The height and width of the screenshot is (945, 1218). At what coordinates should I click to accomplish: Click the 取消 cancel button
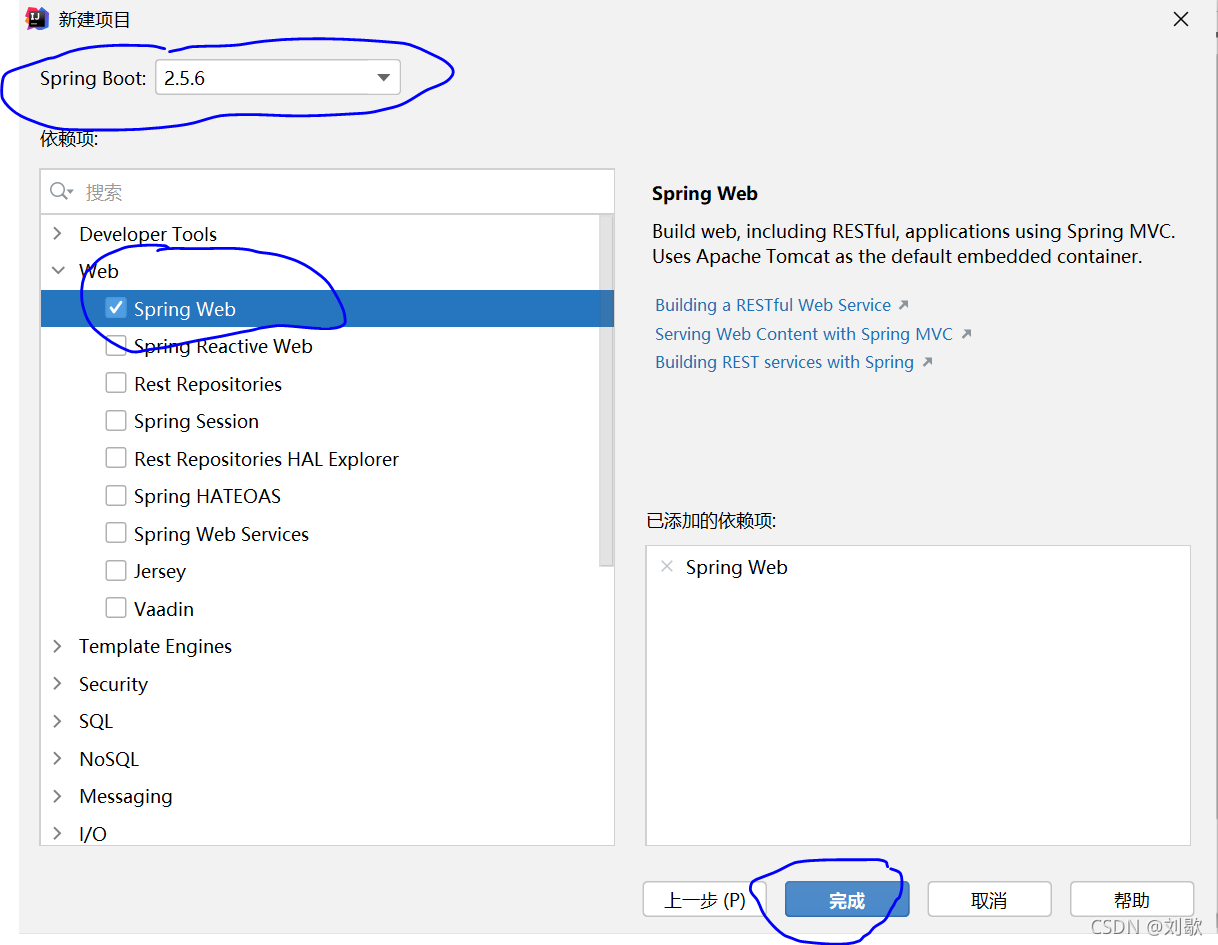tap(989, 900)
